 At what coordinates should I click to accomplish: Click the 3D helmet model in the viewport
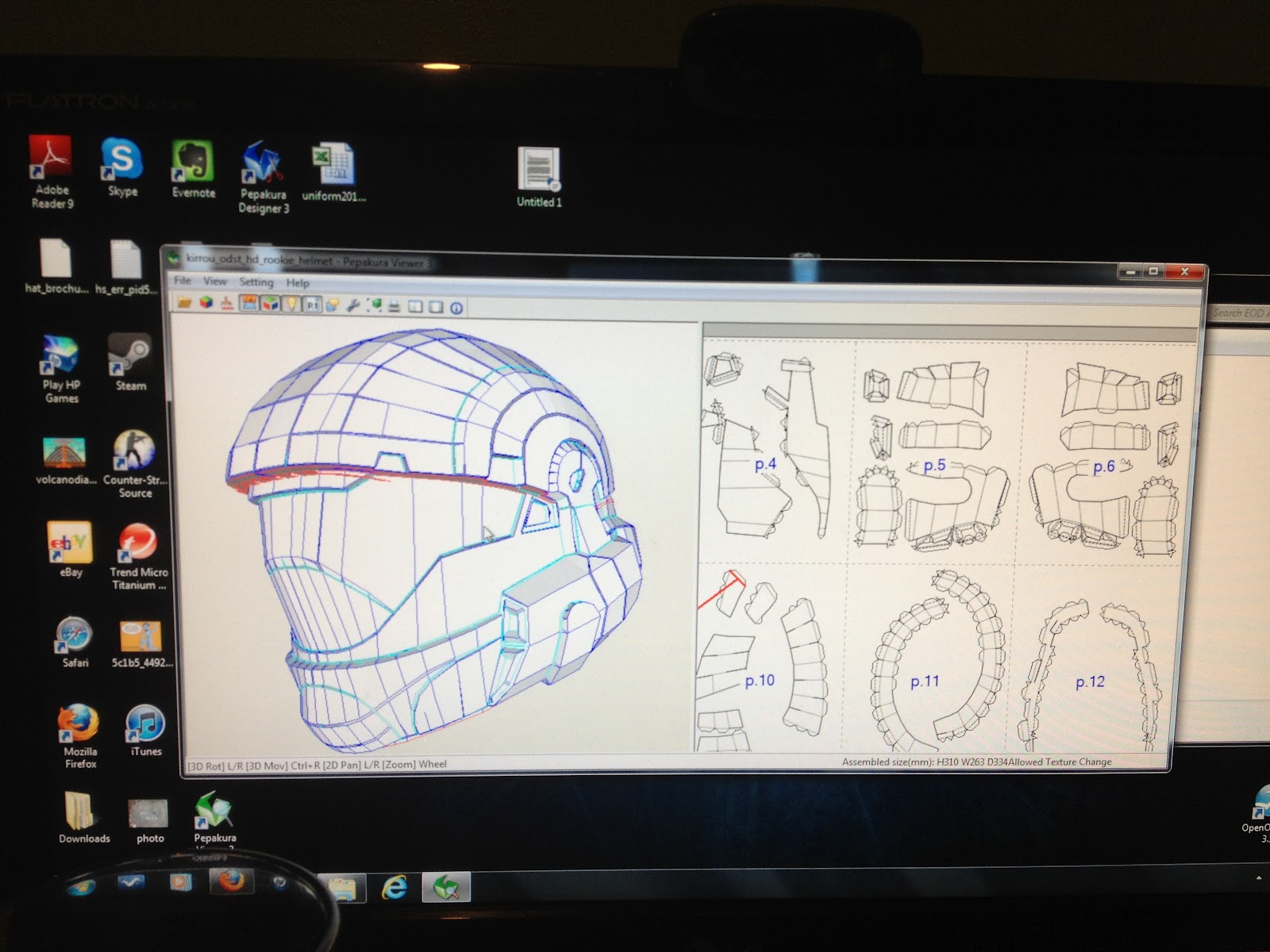pos(434,539)
